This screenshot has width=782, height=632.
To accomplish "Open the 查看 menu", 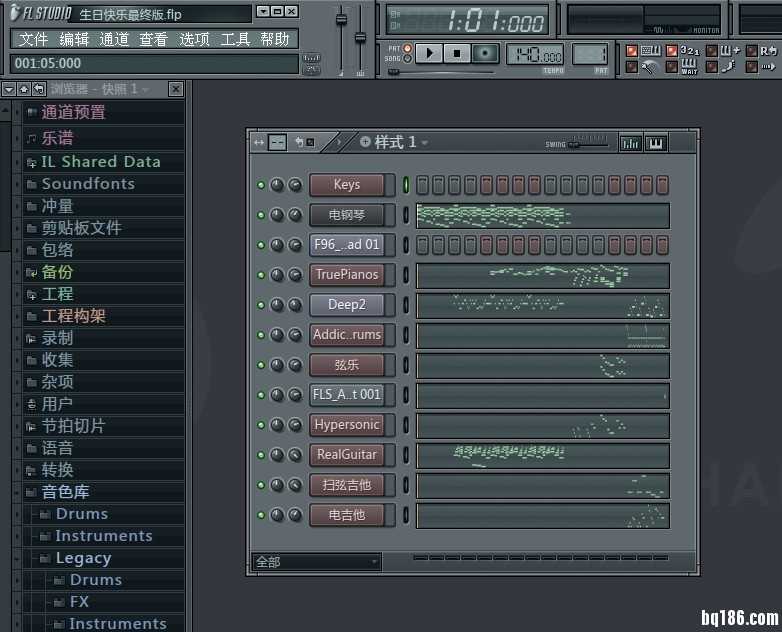I will tap(154, 39).
